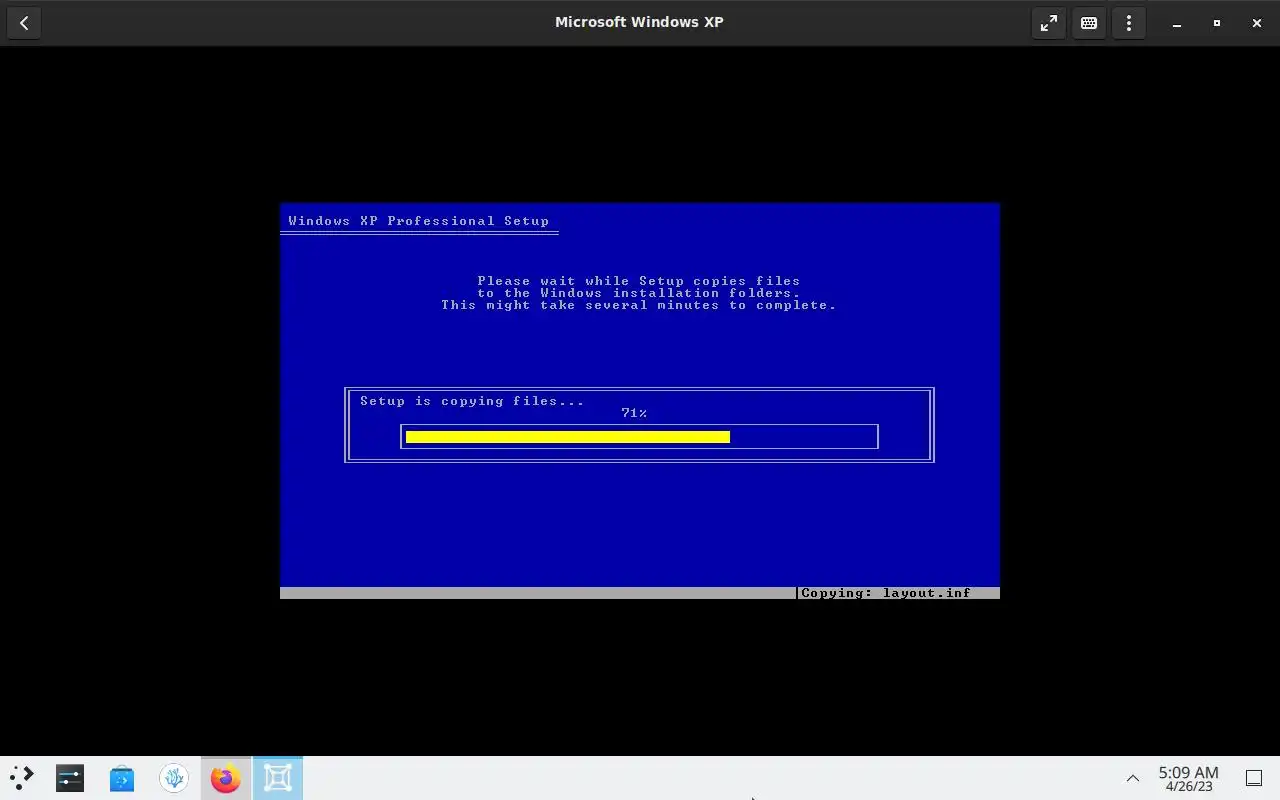Screen dimensions: 1280x800
Task: Enter fullscreen mode for the VM
Action: [x=1049, y=22]
